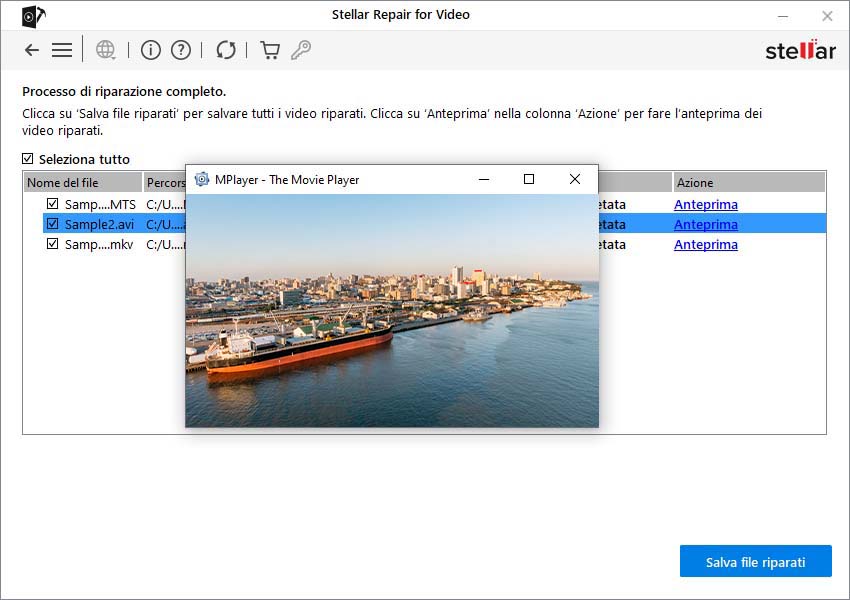
Task: Uncheck the Sample2.avi file checkbox
Action: coord(53,223)
